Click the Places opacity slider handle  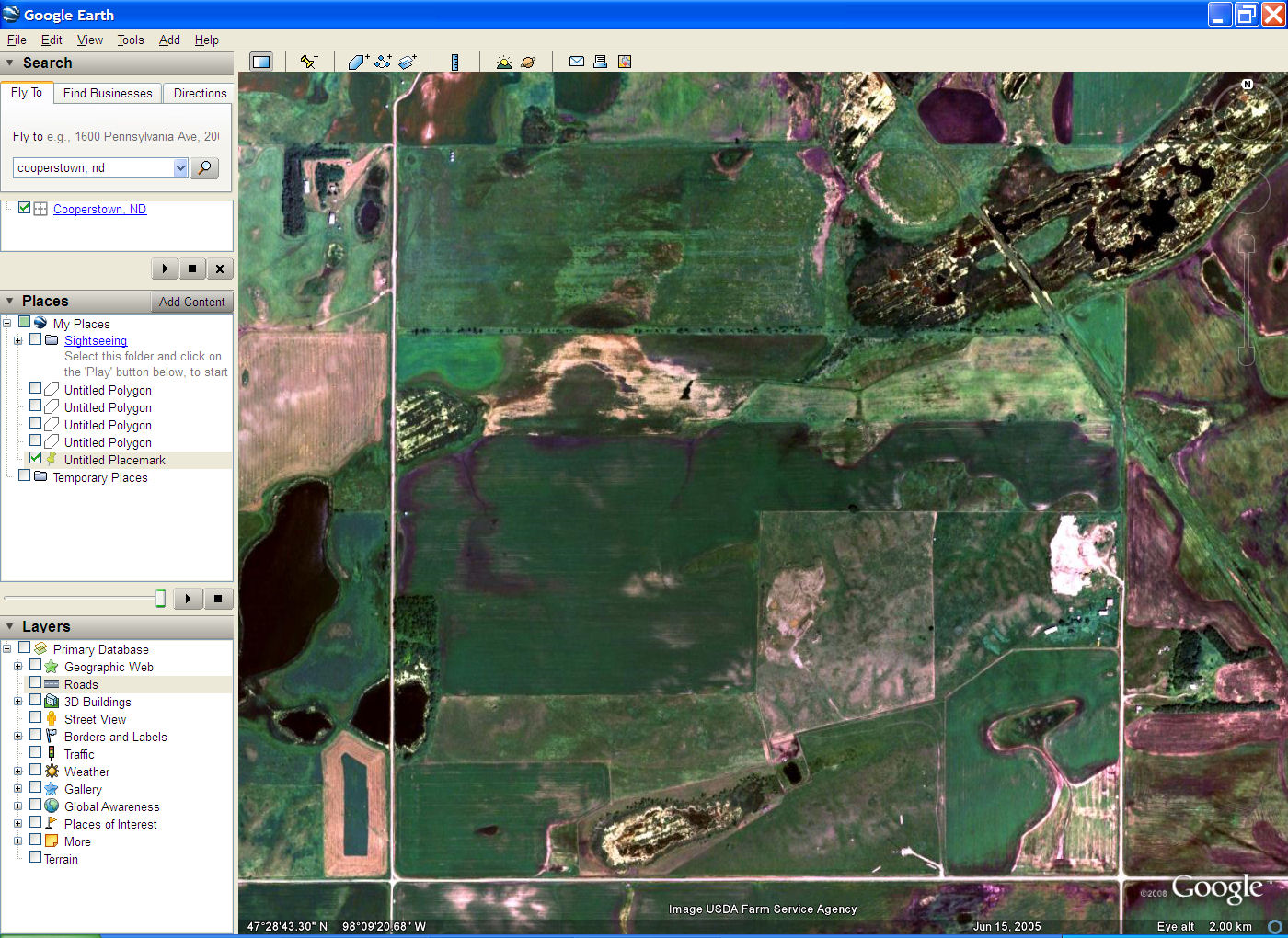pyautogui.click(x=160, y=599)
